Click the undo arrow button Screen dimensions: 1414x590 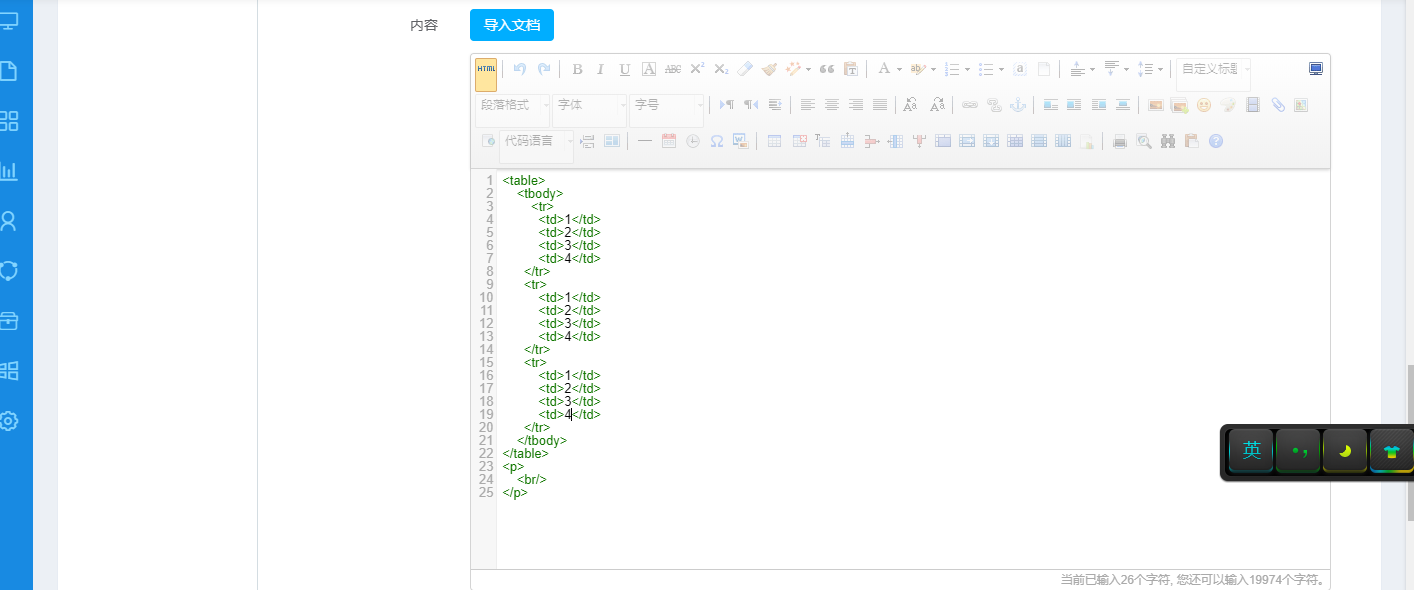[519, 69]
